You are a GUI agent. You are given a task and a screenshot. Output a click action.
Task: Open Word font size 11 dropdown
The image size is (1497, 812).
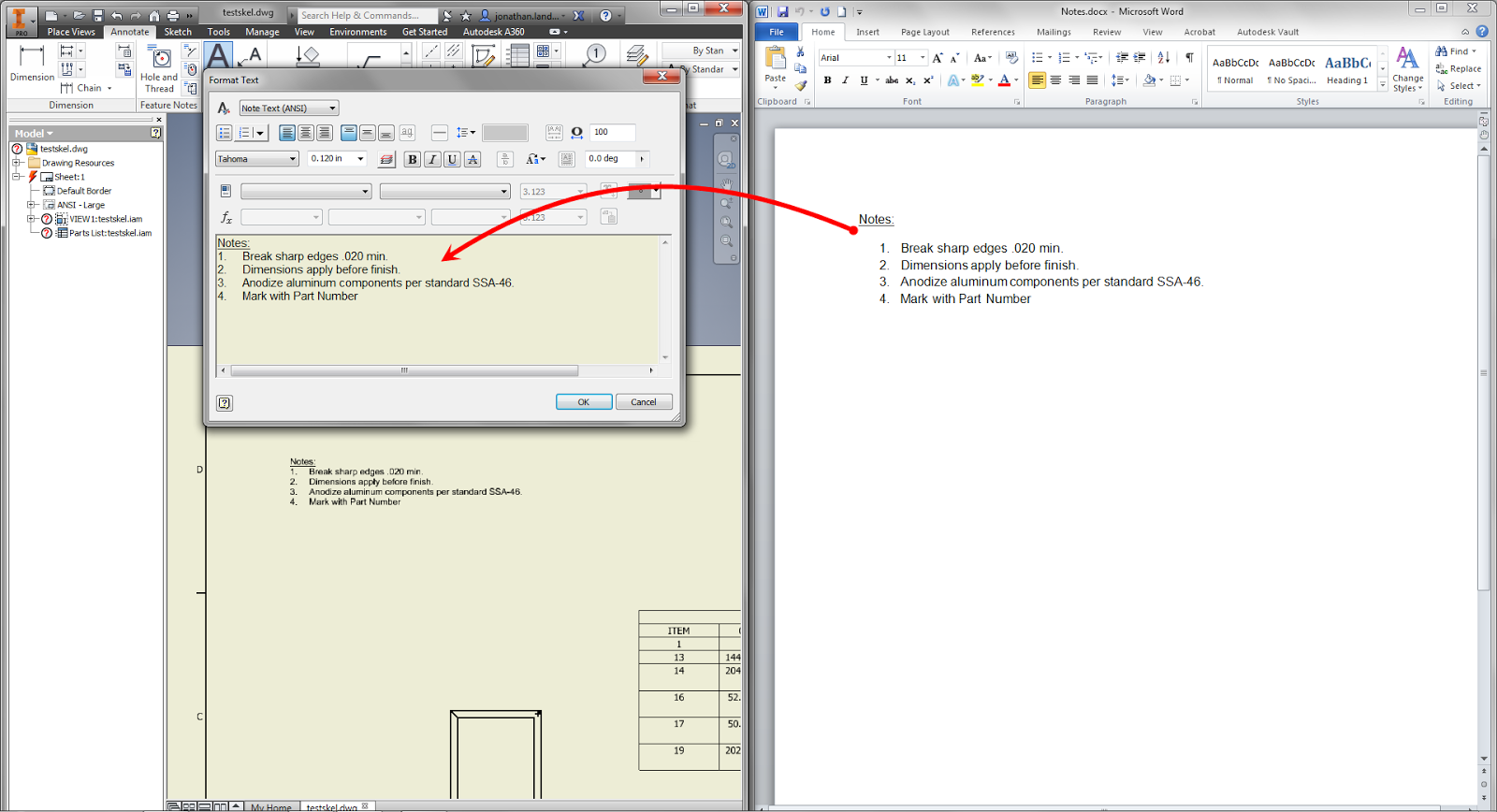coord(923,58)
